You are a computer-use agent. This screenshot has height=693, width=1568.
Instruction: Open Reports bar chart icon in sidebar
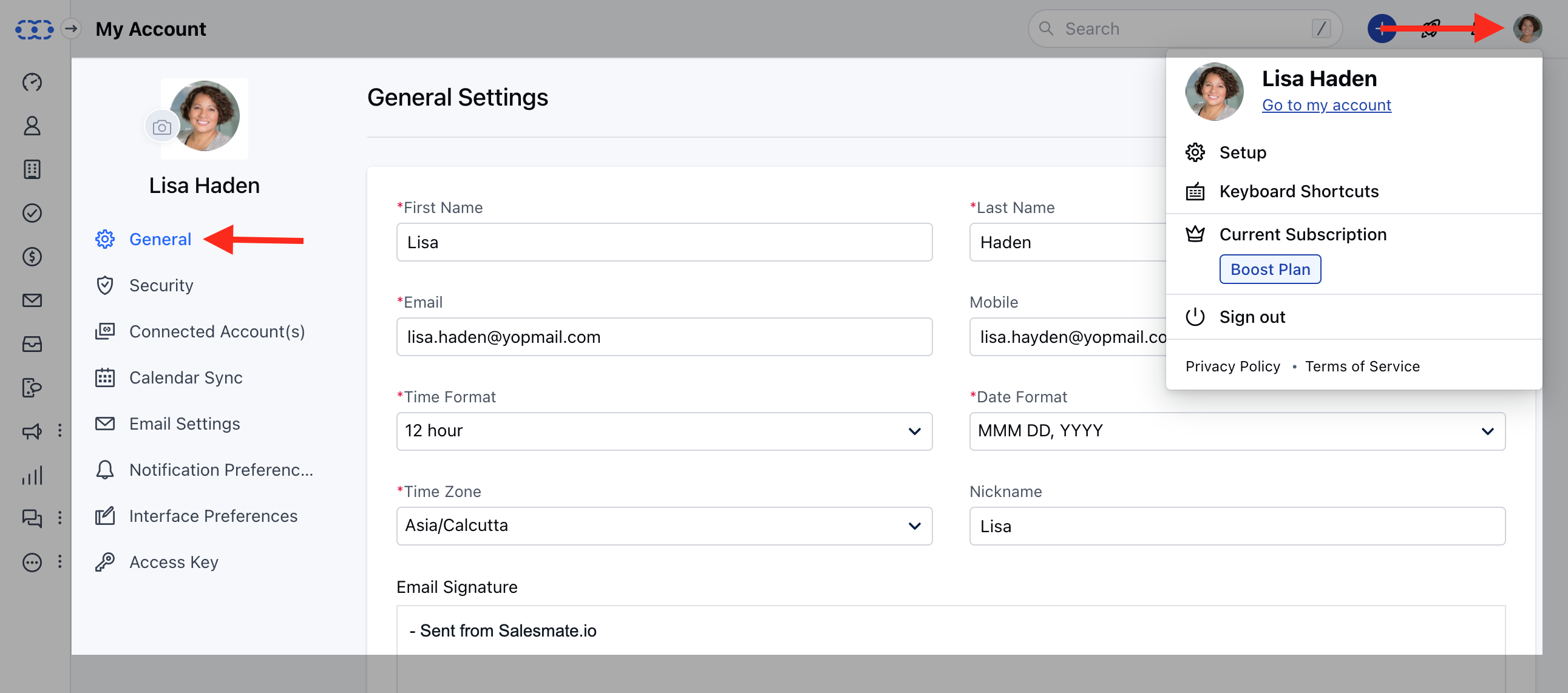[x=32, y=475]
